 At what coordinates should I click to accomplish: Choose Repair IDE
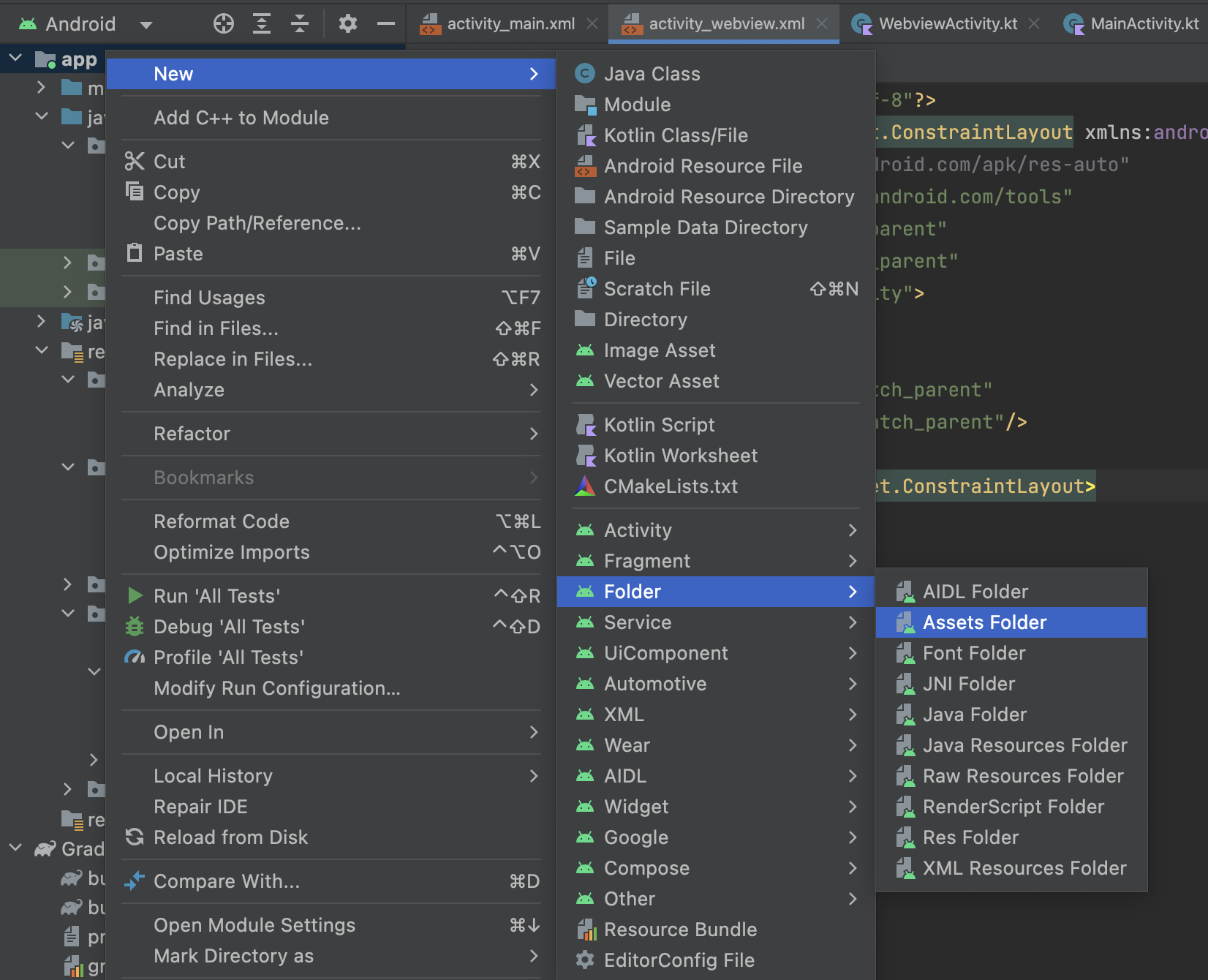tap(331, 807)
